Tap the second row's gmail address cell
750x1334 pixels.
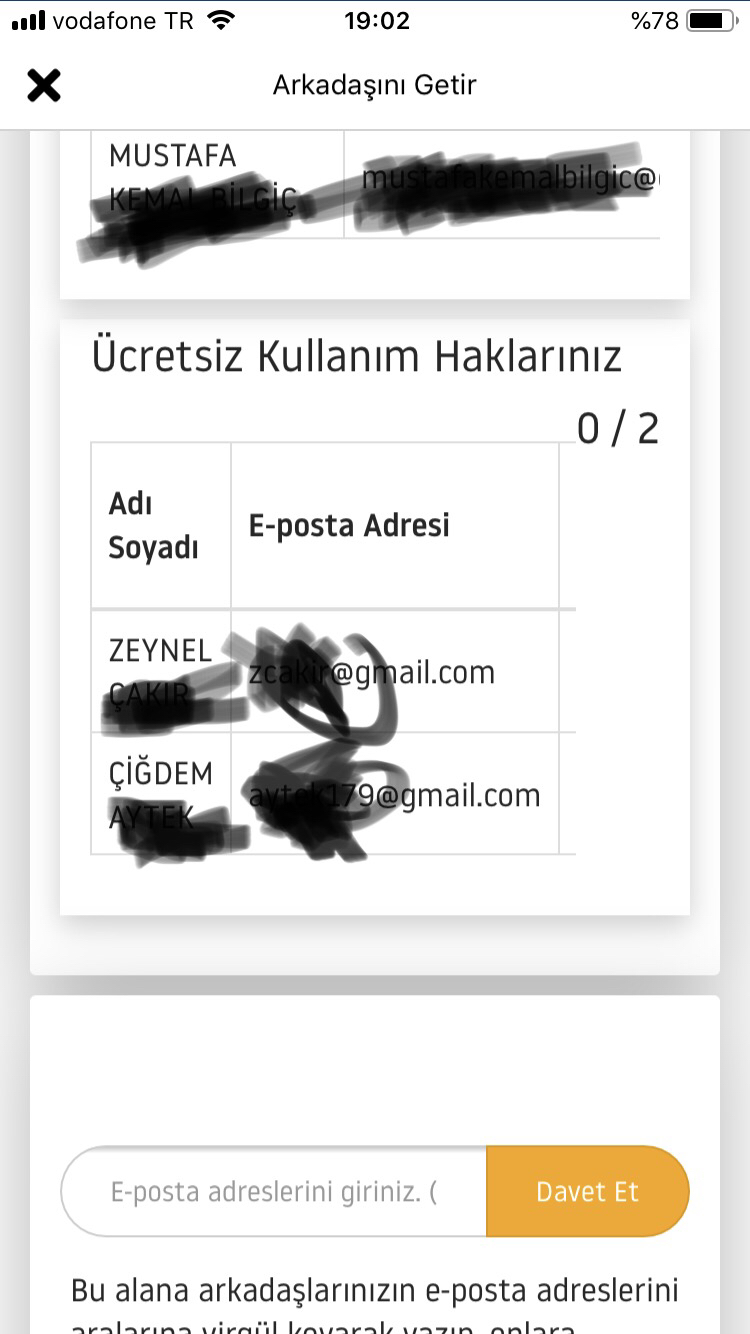395,793
